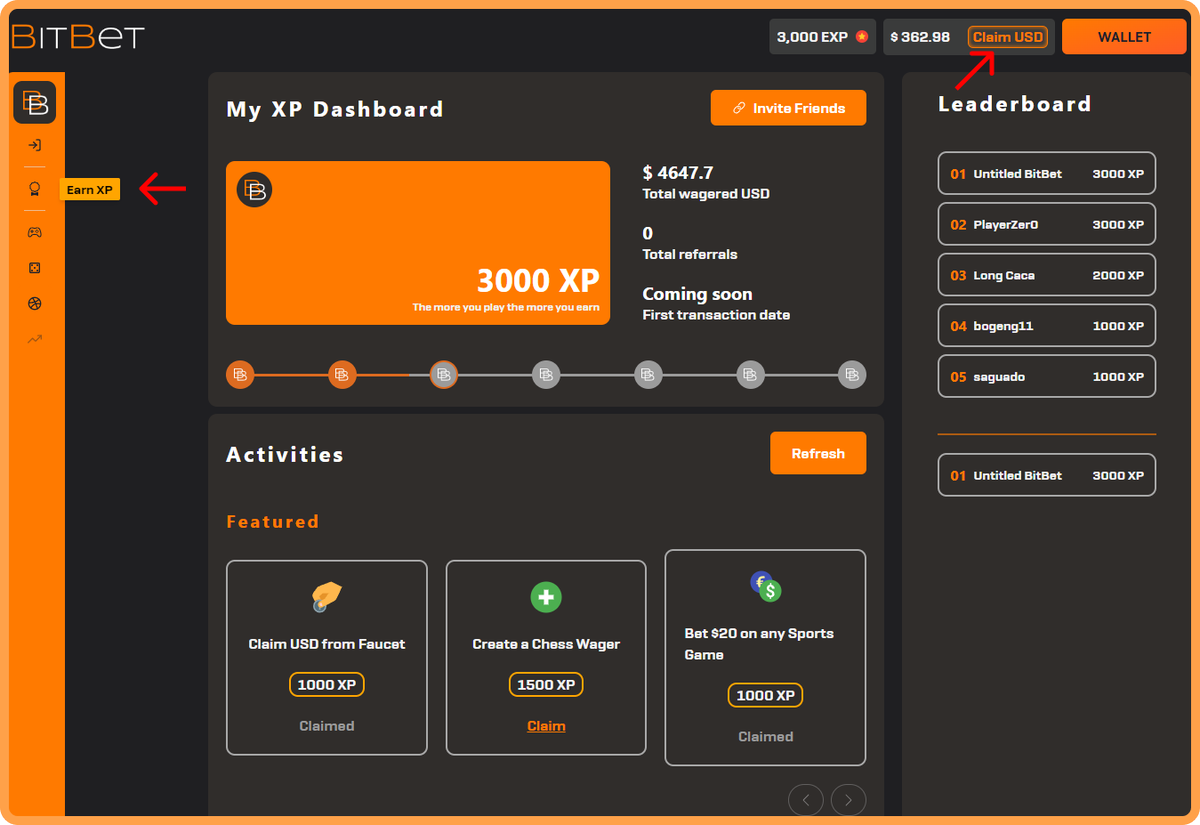The width and height of the screenshot is (1200, 825).
Task: Click the 3,000 EXP balance box
Action: click(x=822, y=37)
